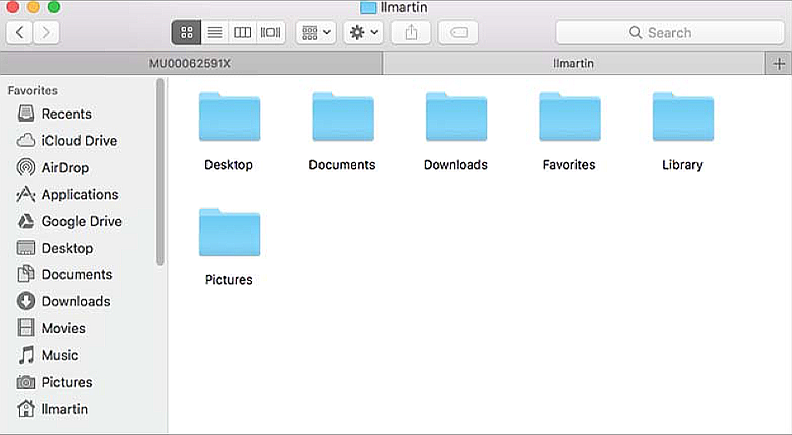Screen dimensions: 792x435
Task: Switch to gallery view
Action: (x=271, y=33)
